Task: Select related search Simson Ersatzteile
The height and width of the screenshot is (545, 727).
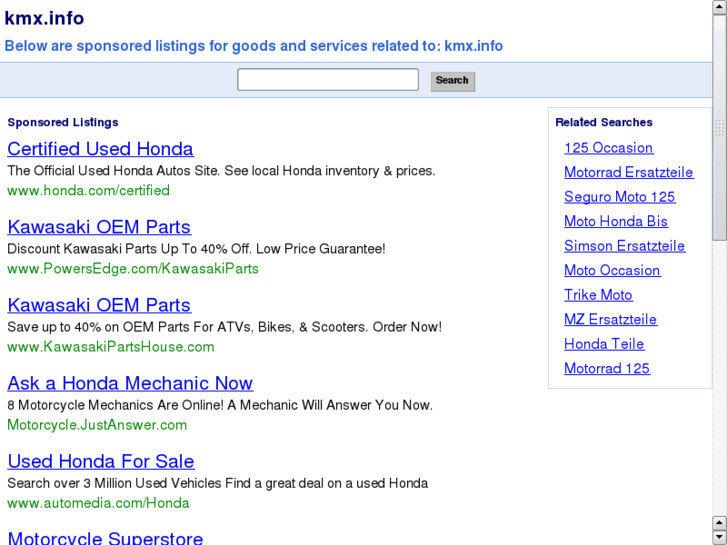Action: (625, 246)
